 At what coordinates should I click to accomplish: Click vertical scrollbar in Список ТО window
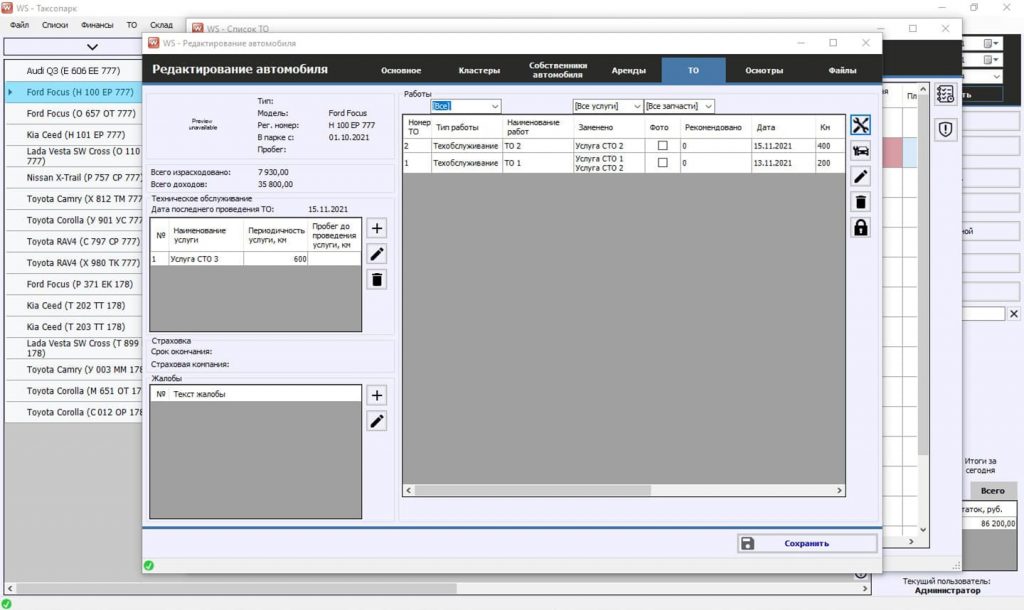coord(923,274)
